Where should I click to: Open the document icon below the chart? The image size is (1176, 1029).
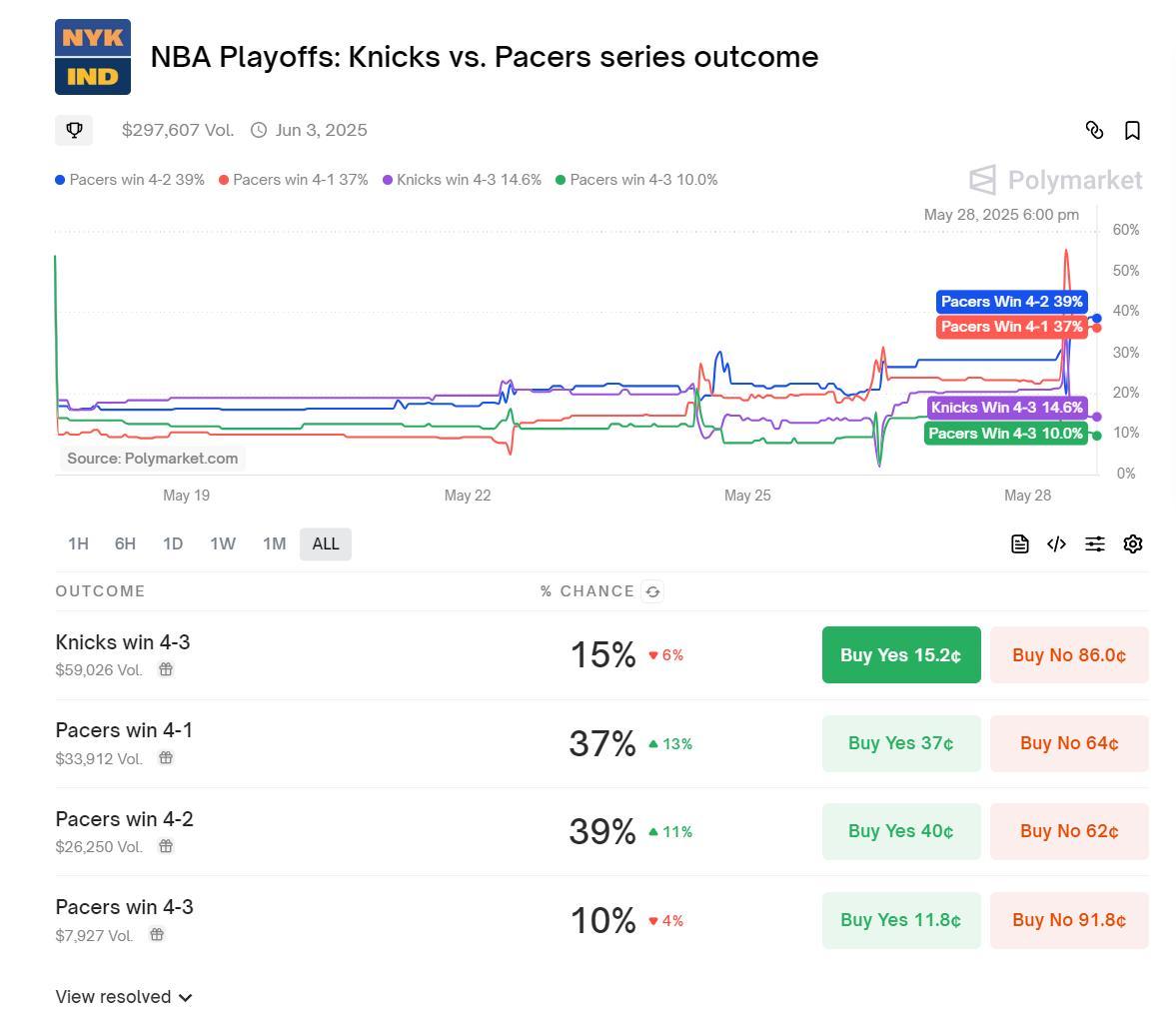(x=1019, y=543)
